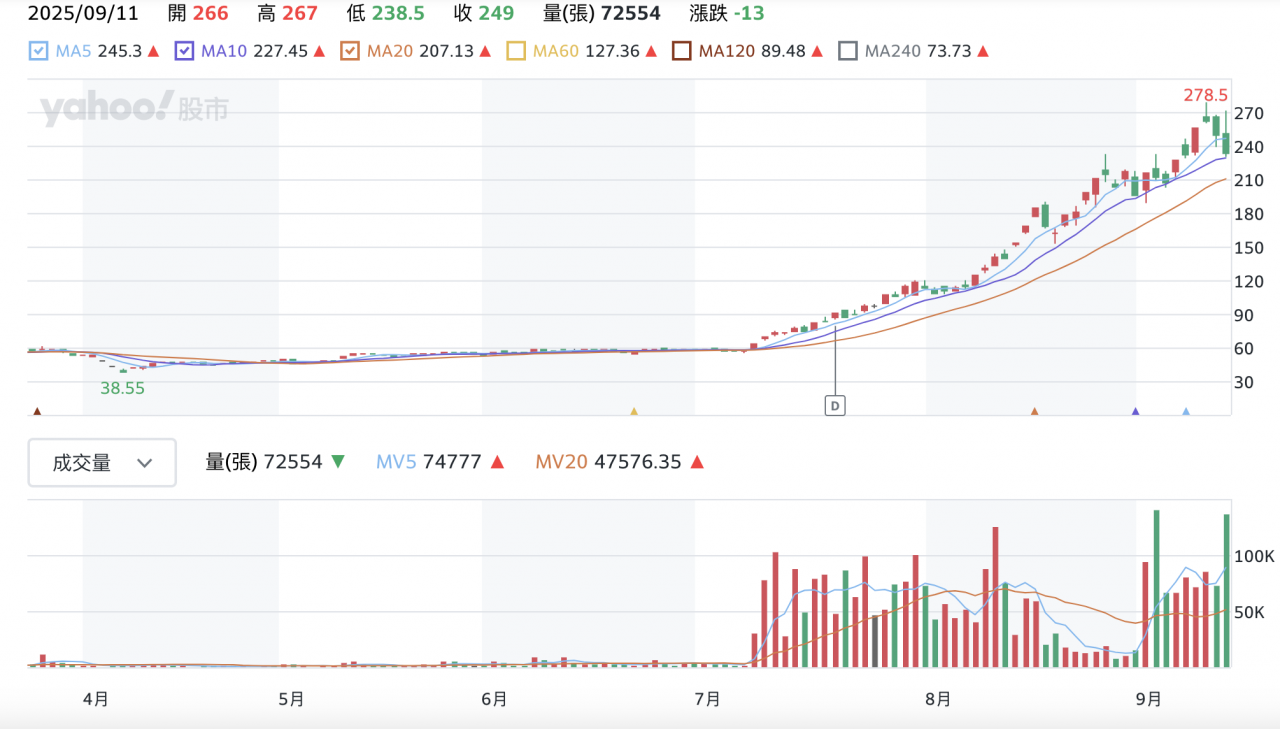Click the purple triangle marker near September
The width and height of the screenshot is (1280, 729).
[x=1135, y=411]
